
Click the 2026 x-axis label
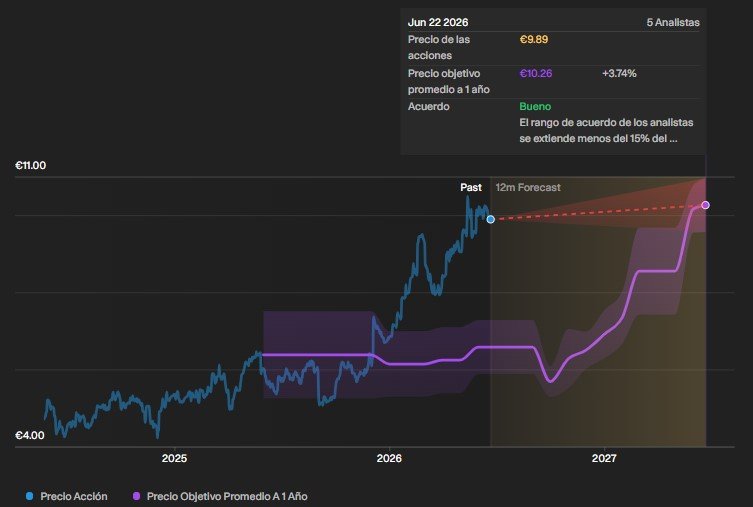[389, 458]
